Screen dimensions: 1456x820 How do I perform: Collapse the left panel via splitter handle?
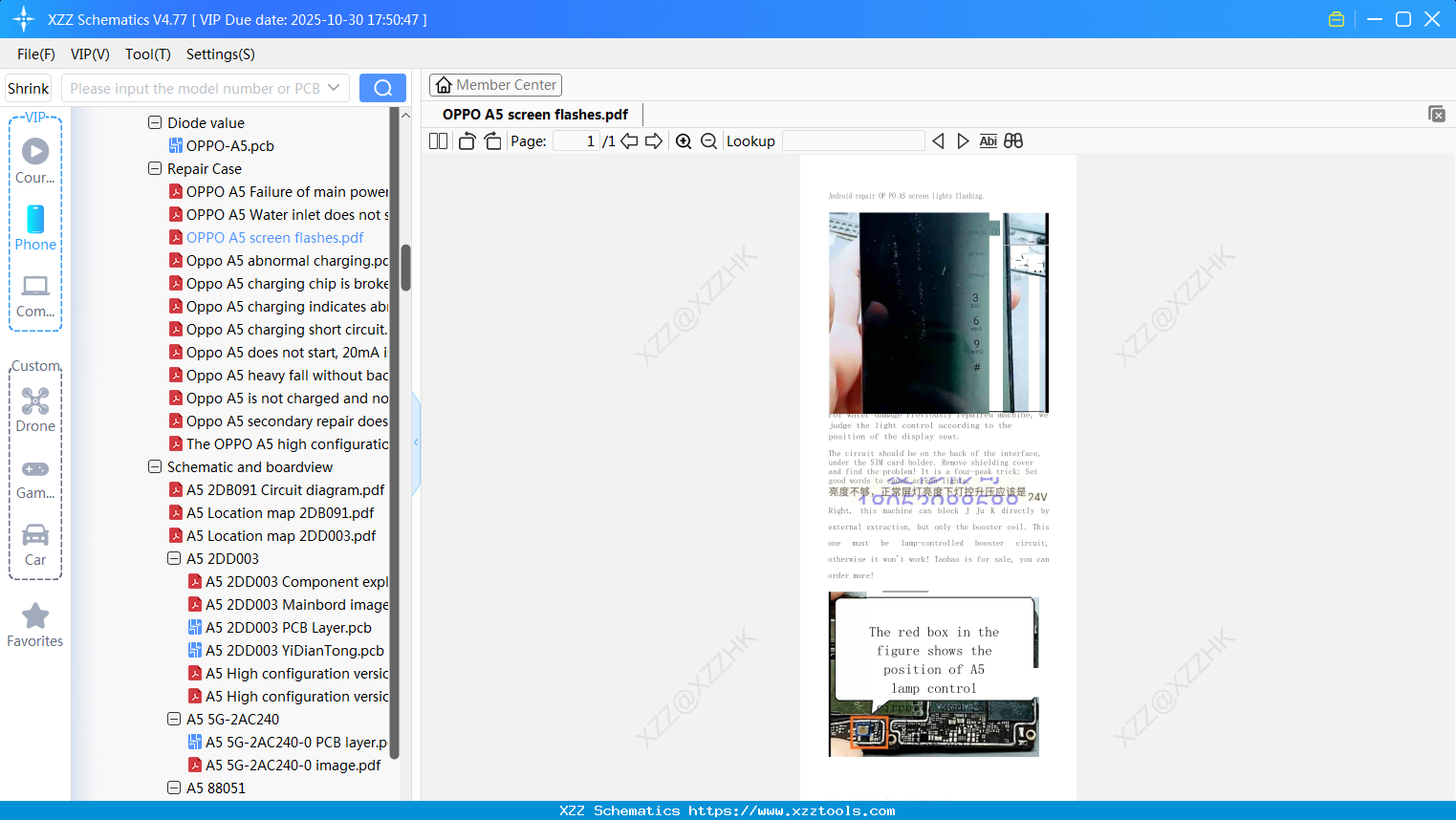click(416, 442)
